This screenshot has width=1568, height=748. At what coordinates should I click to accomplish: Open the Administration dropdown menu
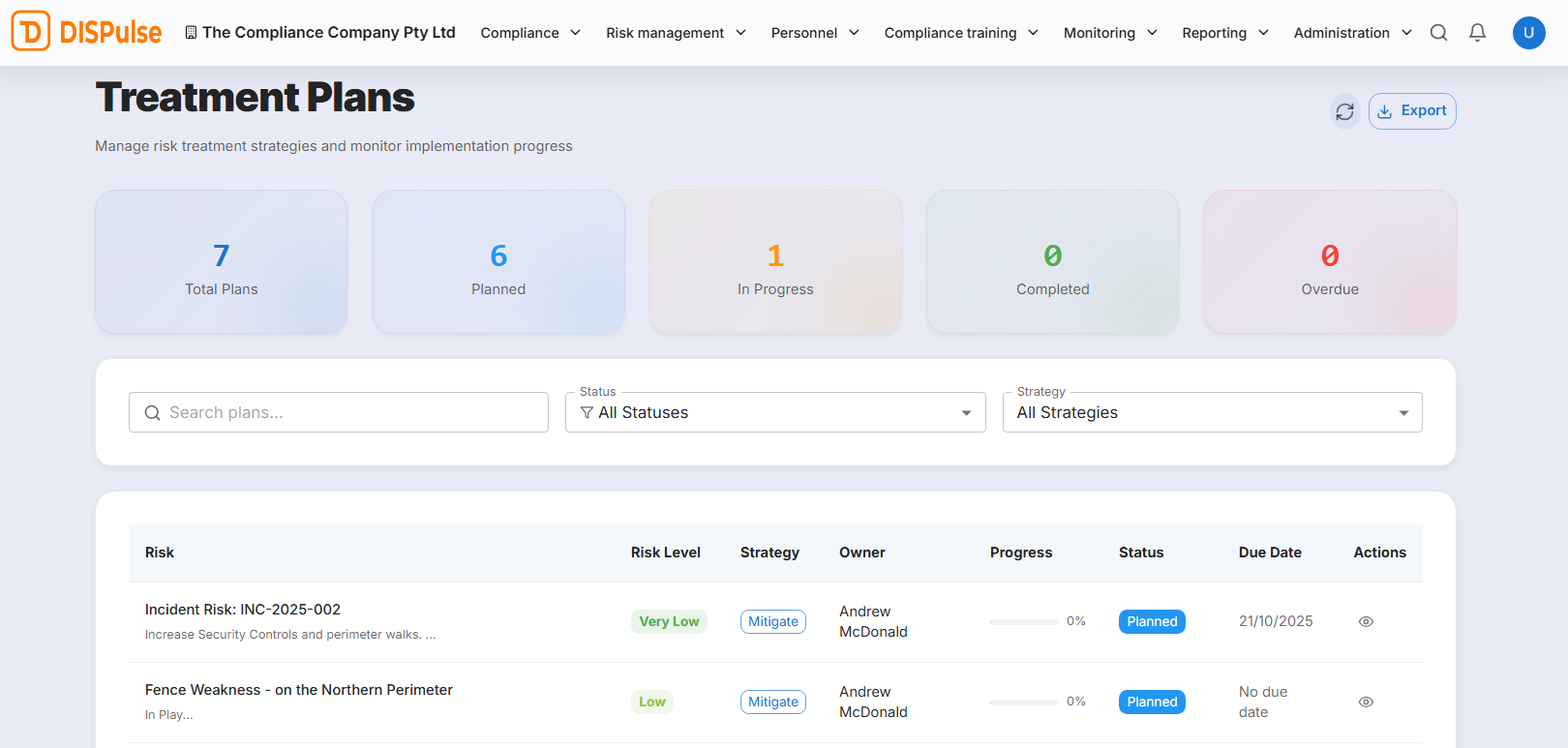pos(1352,33)
